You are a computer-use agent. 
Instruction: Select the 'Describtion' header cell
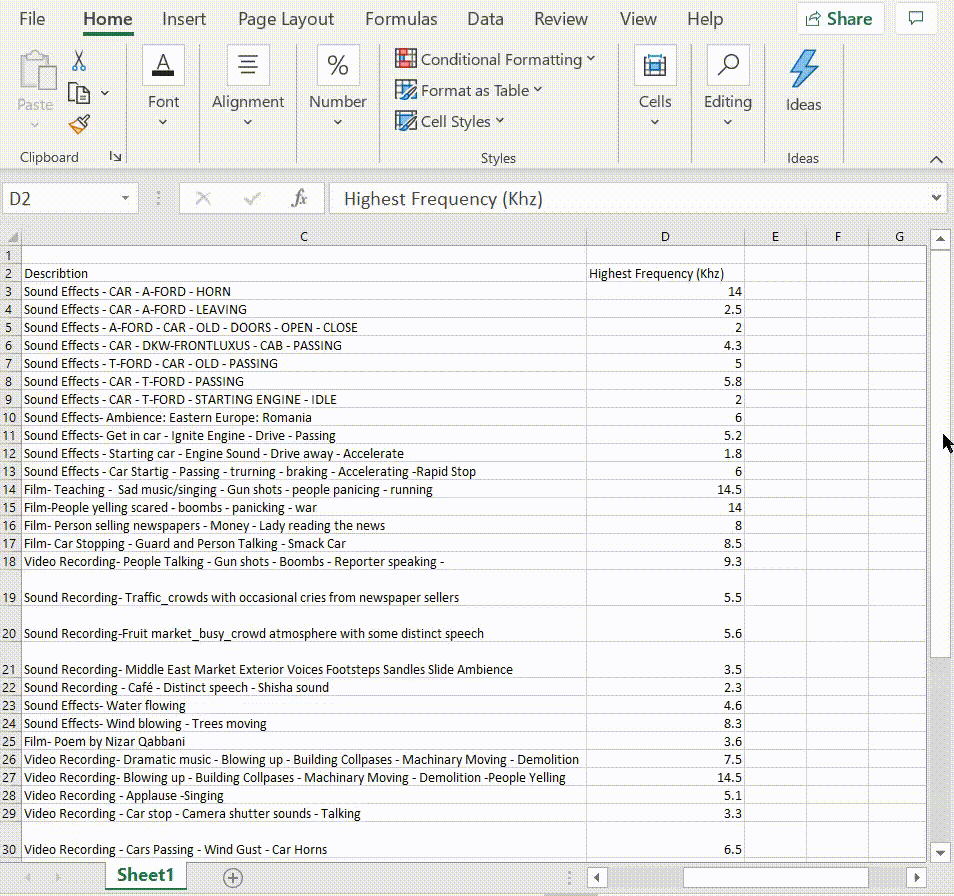tap(304, 273)
